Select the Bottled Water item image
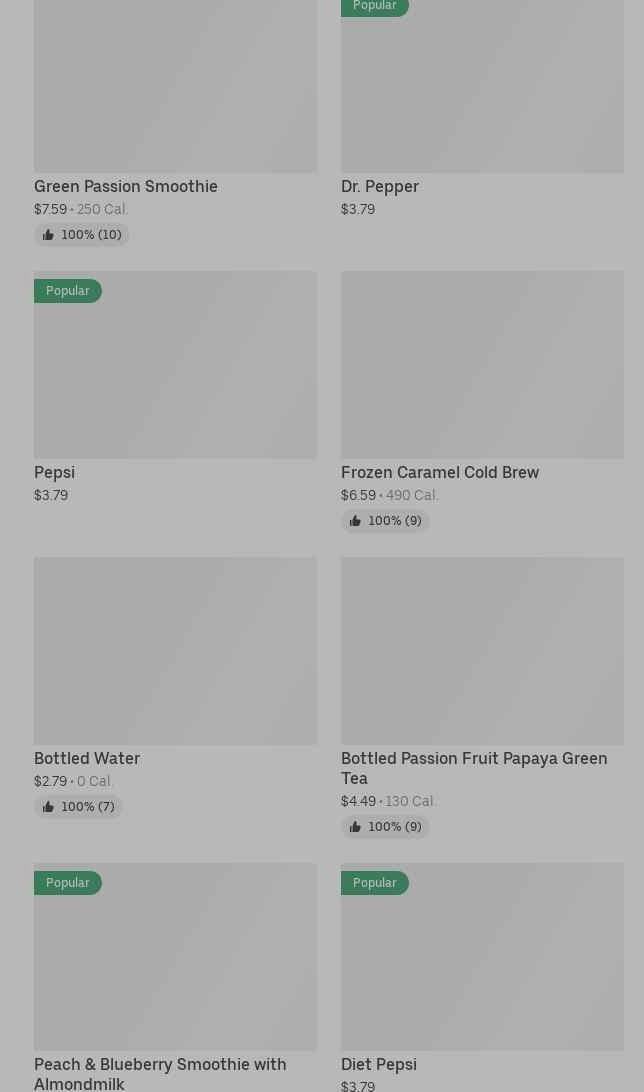Viewport: 644px width, 1092px height. pos(175,651)
